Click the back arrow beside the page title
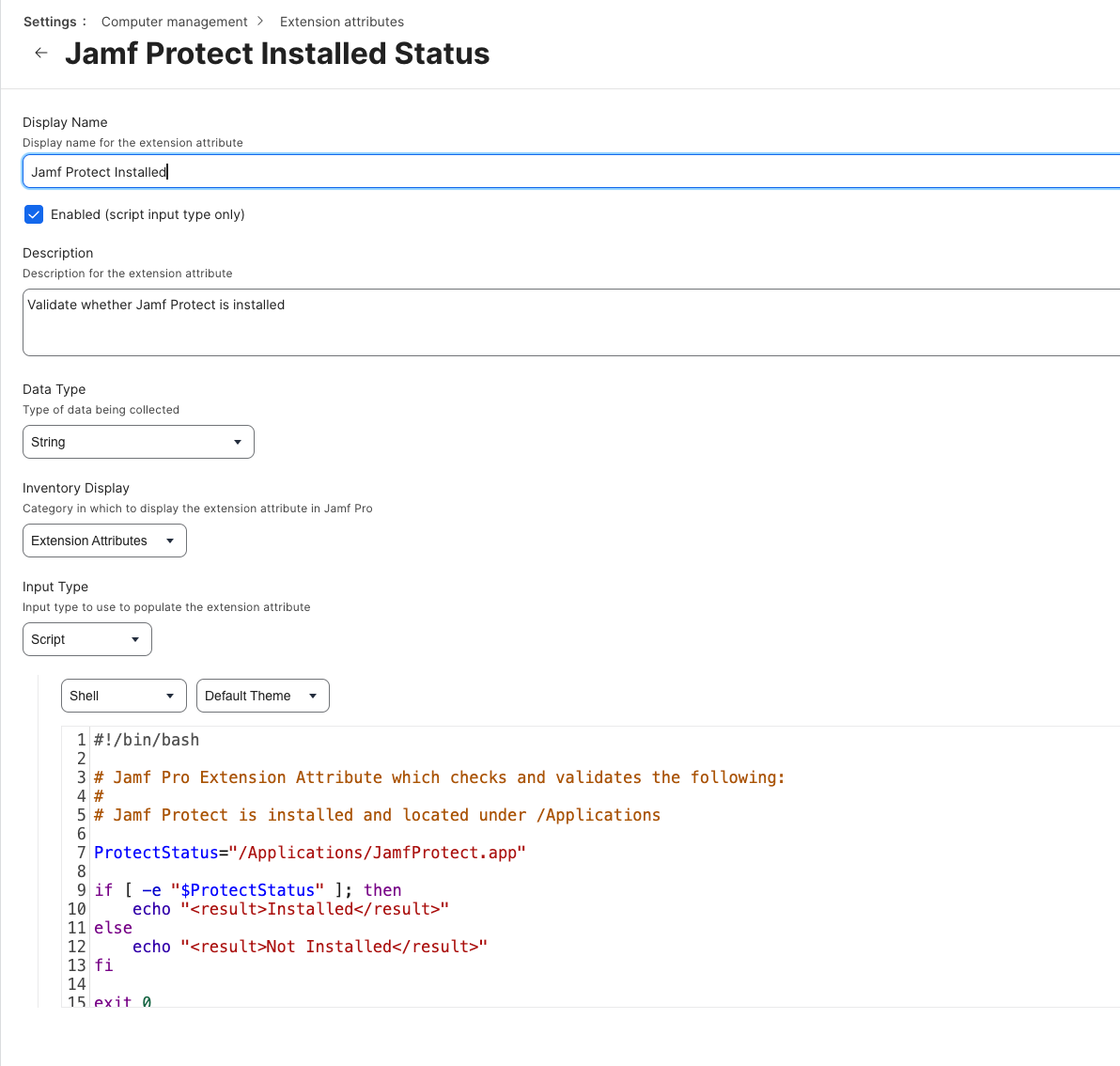The height and width of the screenshot is (1066, 1120). point(41,54)
